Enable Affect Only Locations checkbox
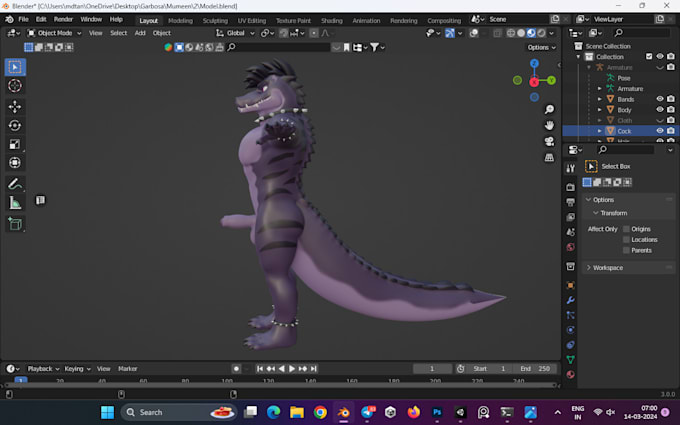This screenshot has height=425, width=680. pos(626,239)
